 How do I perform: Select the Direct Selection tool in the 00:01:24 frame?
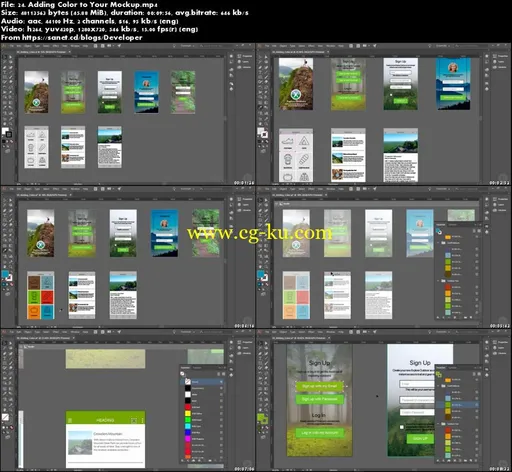[x=11, y=57]
